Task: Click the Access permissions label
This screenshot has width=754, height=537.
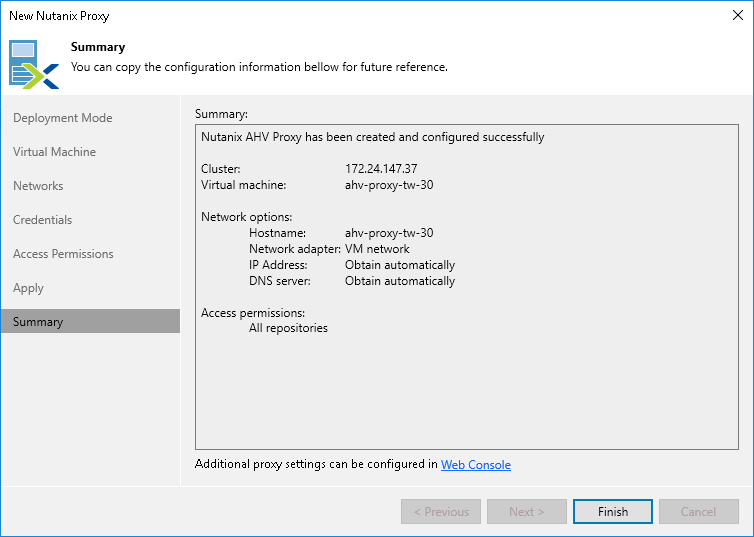Action: pos(253,313)
